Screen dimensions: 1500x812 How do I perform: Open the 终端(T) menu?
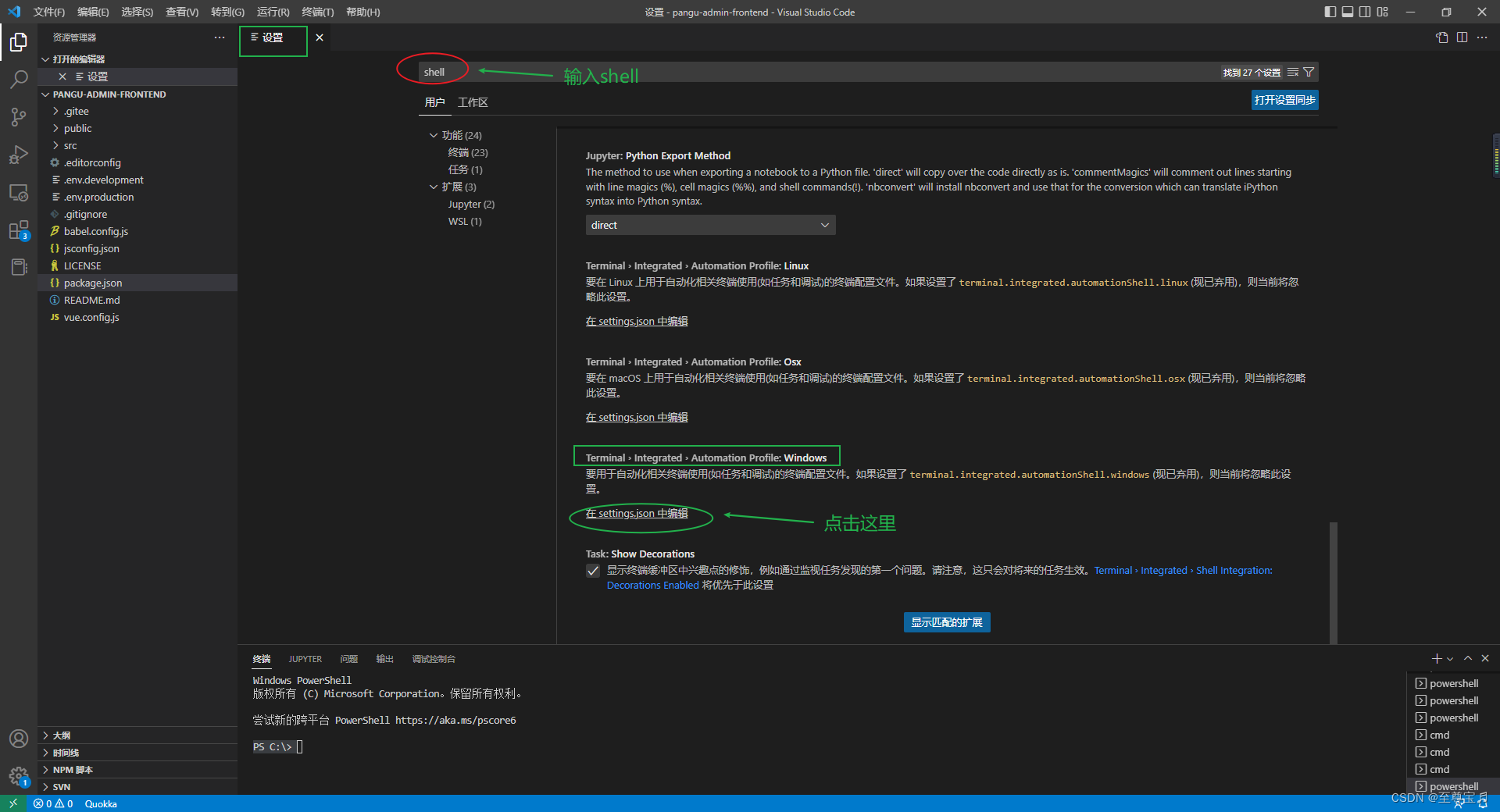point(318,12)
